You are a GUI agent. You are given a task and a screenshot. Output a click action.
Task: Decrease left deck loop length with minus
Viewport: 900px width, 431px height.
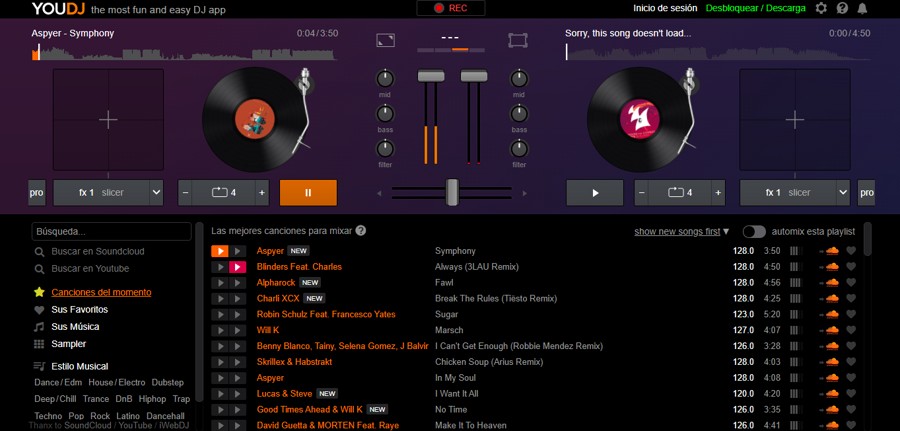point(185,193)
